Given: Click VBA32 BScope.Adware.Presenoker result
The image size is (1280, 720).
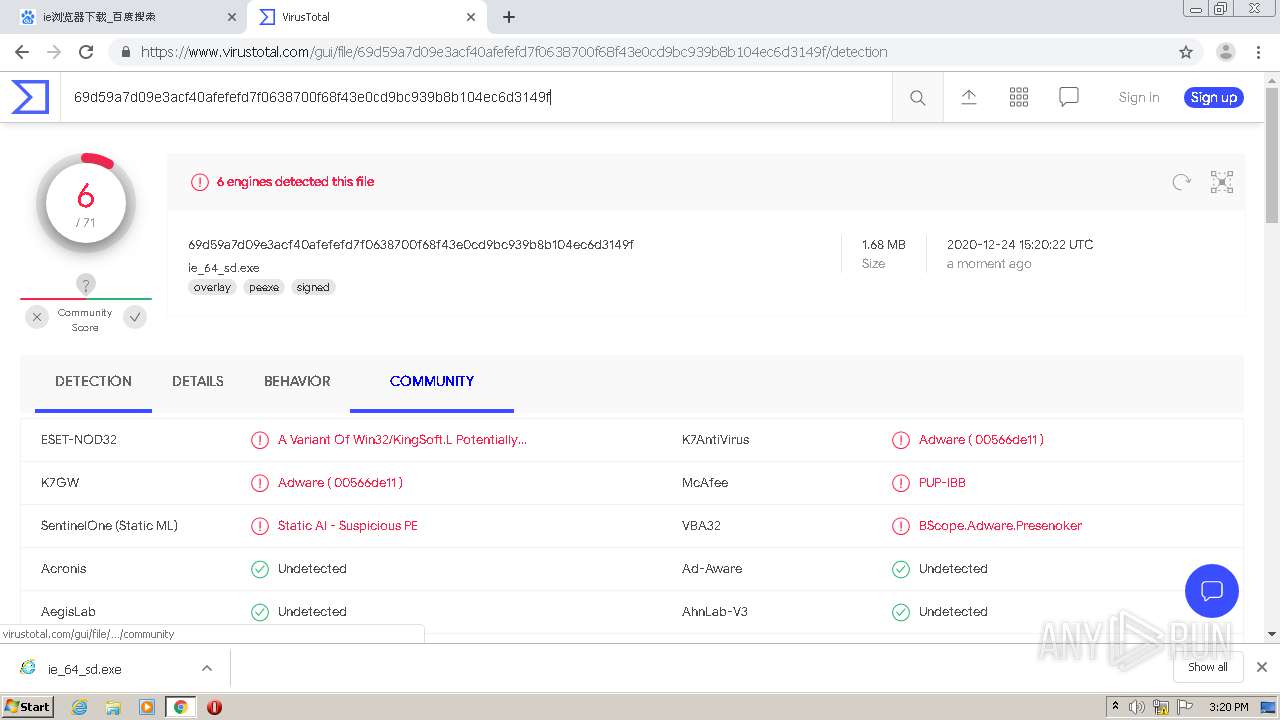Looking at the screenshot, I should tap(1000, 525).
